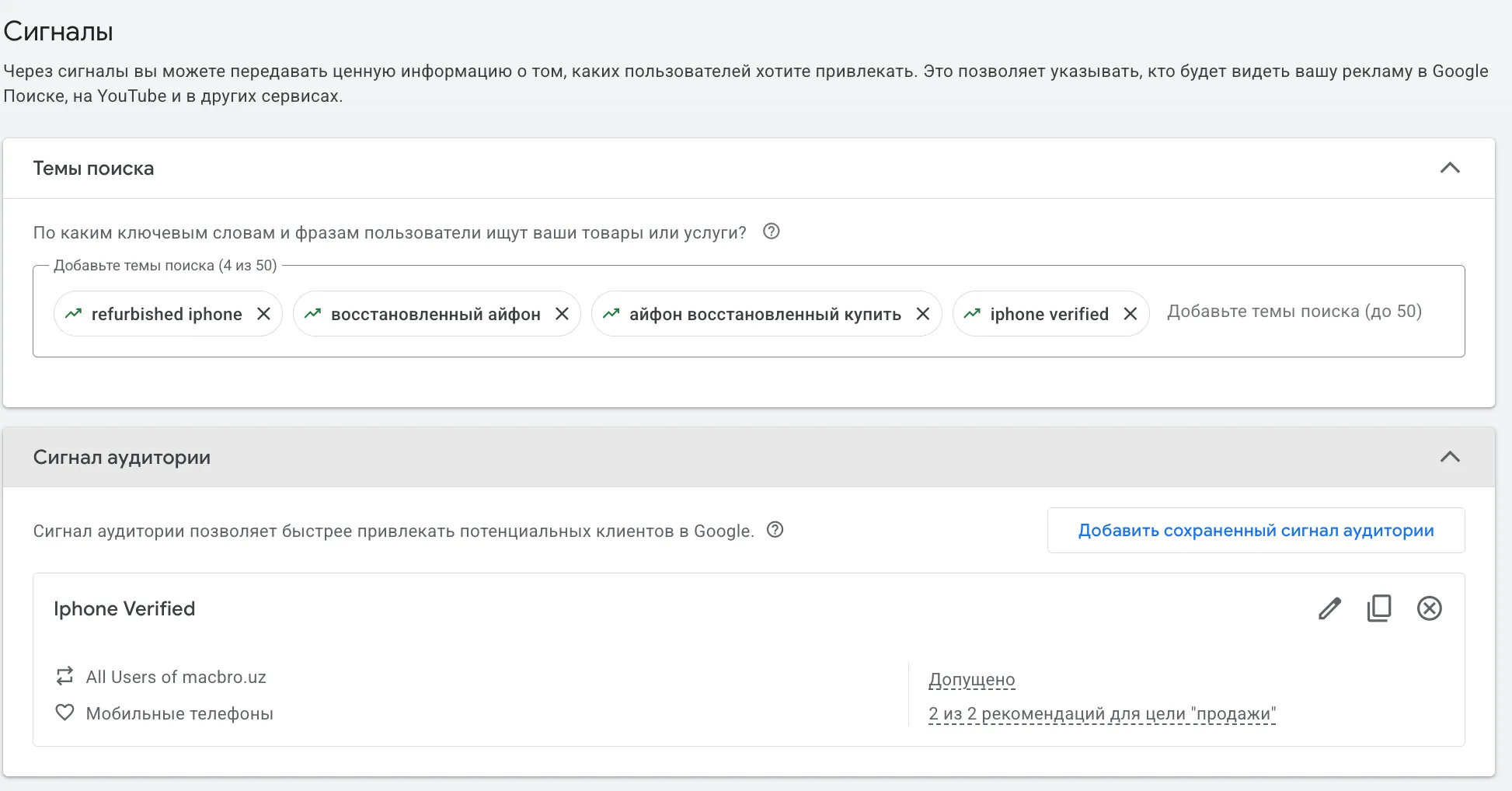Viewport: 1512px width, 791px height.
Task: Select the "iphone verified" chip text
Action: [1050, 314]
